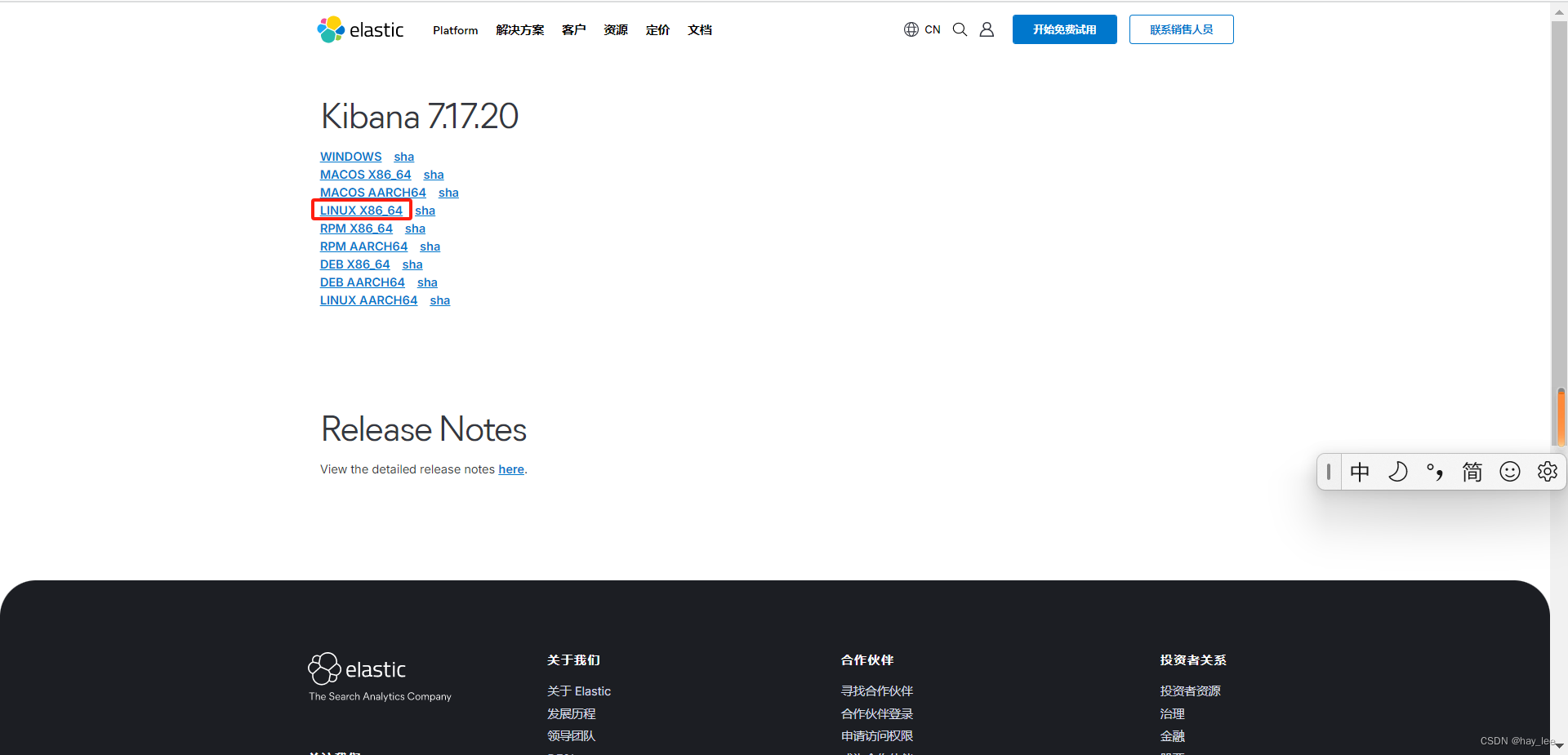Open the user account icon
This screenshot has width=1568, height=755.
(x=987, y=29)
